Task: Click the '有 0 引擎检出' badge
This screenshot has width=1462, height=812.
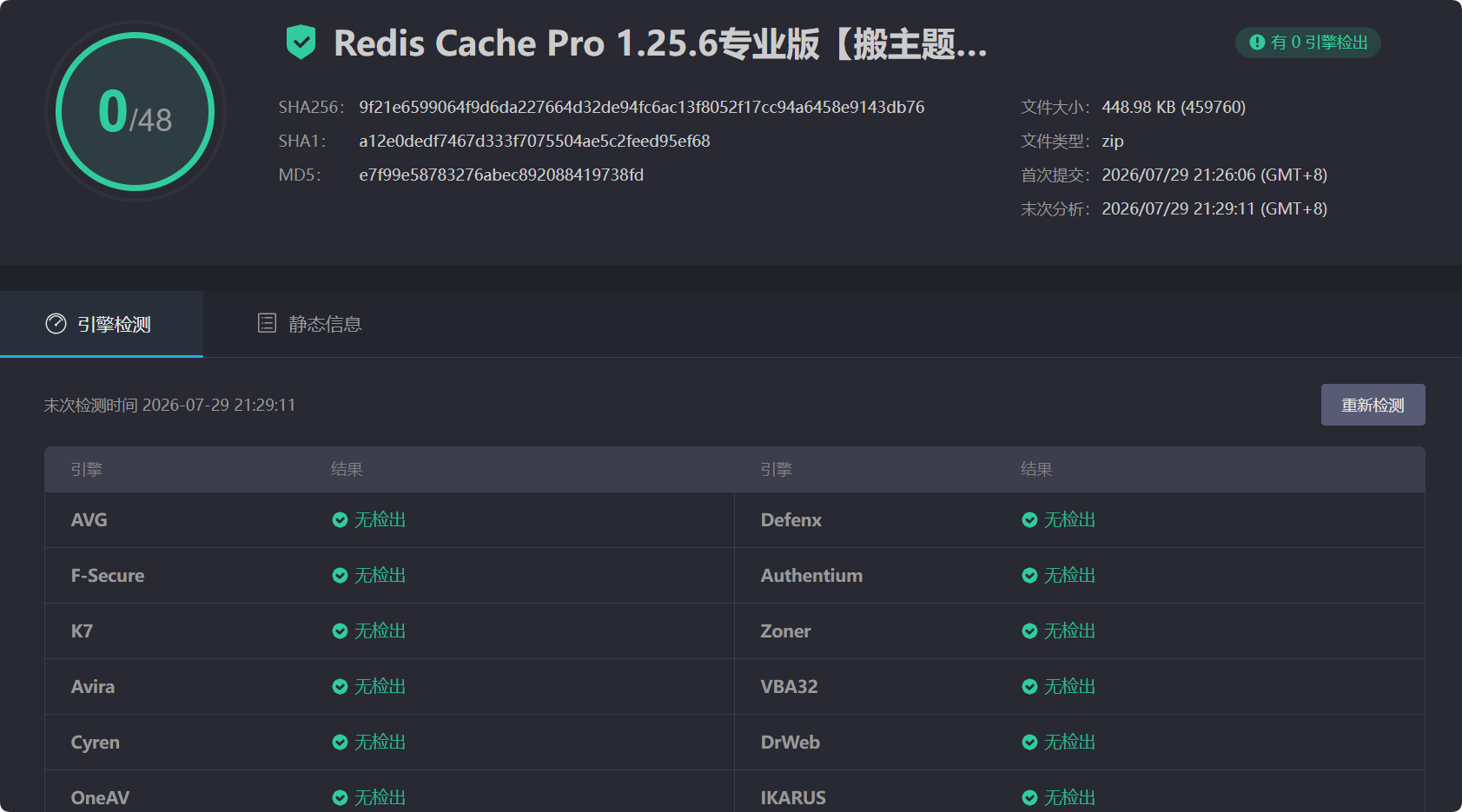Action: click(x=1308, y=43)
